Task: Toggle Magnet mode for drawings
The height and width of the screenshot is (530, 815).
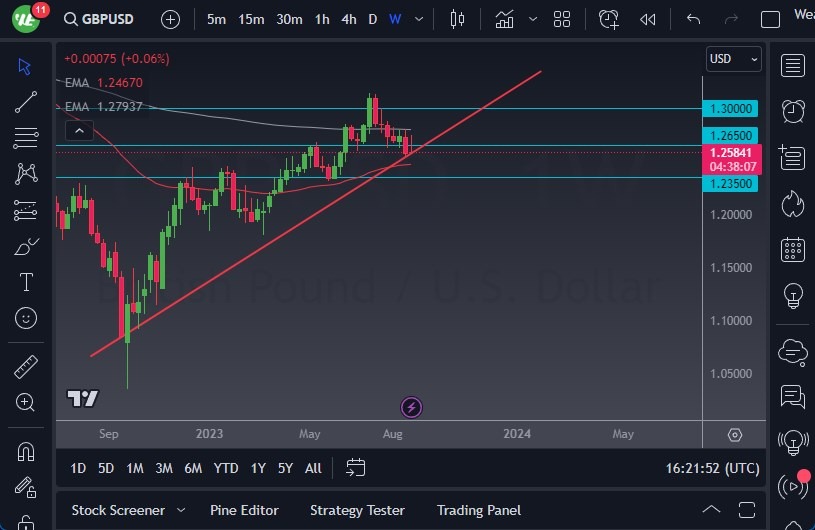Action: pyautogui.click(x=26, y=450)
